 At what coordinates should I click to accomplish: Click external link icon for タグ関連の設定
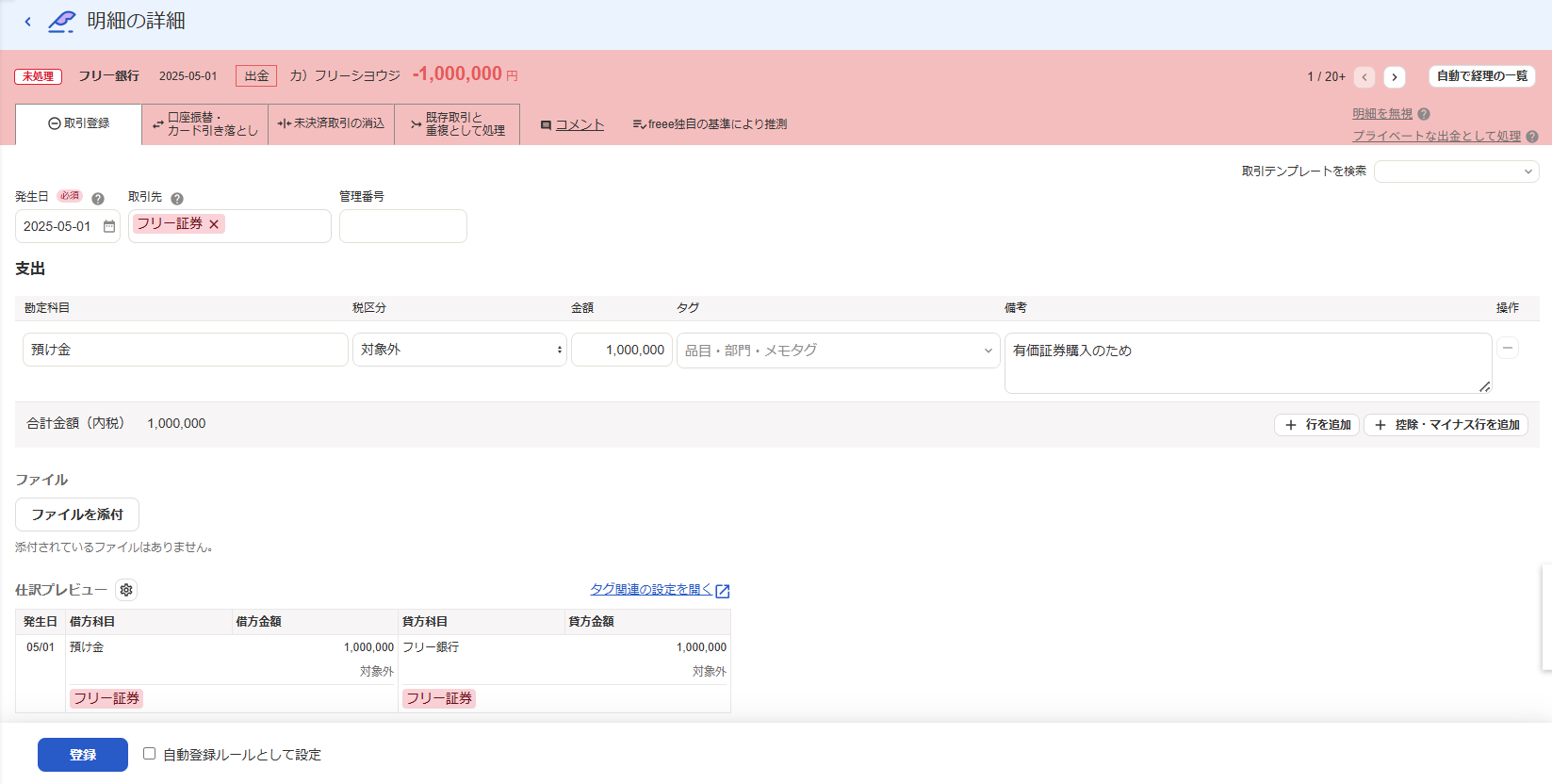point(723,591)
